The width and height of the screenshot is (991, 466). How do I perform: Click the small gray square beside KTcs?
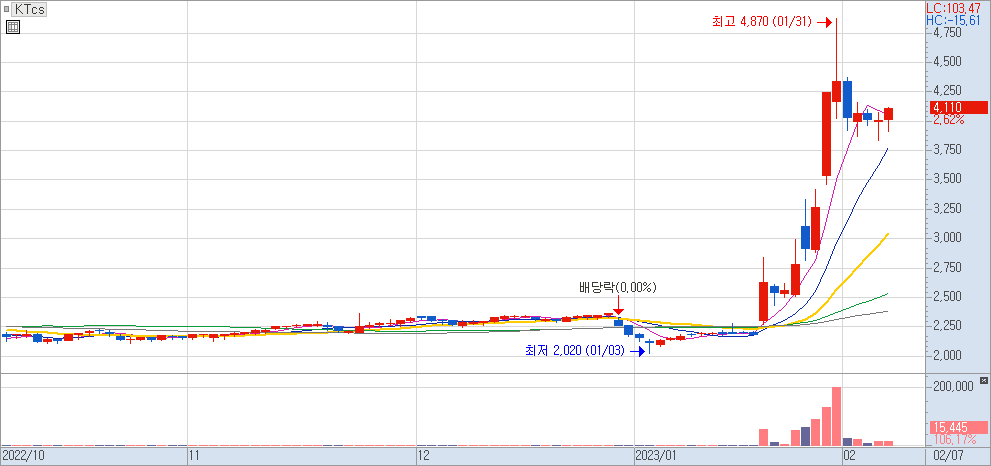click(x=6, y=9)
